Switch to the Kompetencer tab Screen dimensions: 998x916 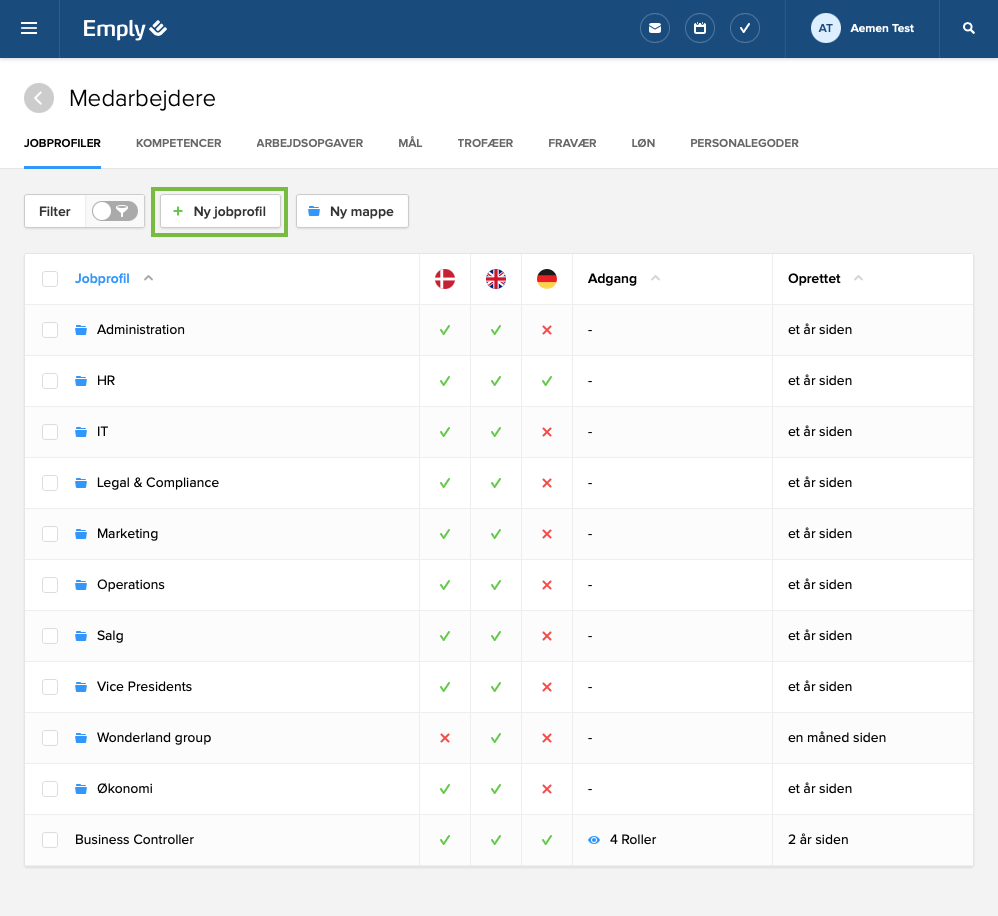(x=178, y=143)
